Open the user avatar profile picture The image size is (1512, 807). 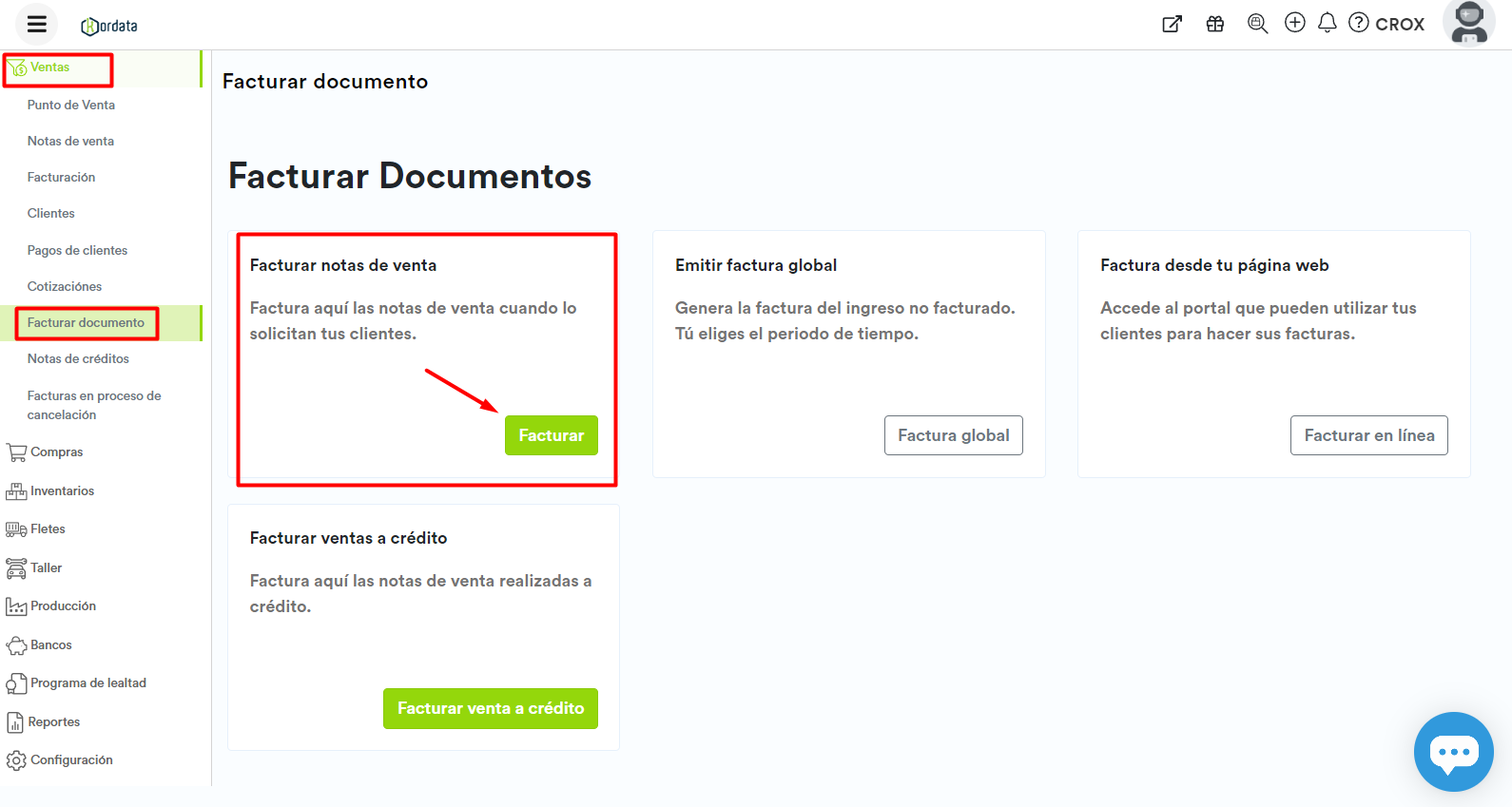pyautogui.click(x=1468, y=23)
